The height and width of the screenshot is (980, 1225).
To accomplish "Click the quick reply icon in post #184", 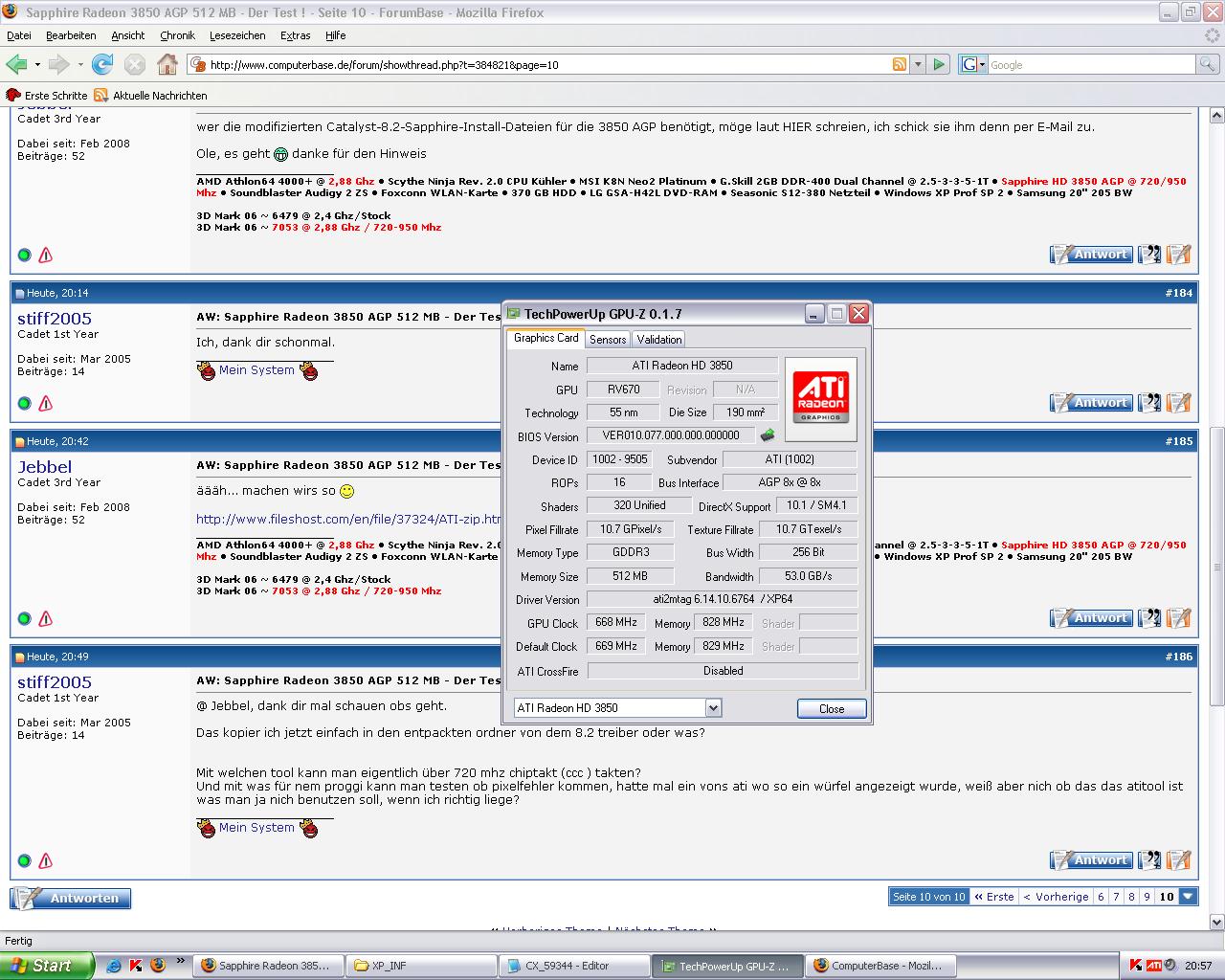I will click(x=1179, y=403).
